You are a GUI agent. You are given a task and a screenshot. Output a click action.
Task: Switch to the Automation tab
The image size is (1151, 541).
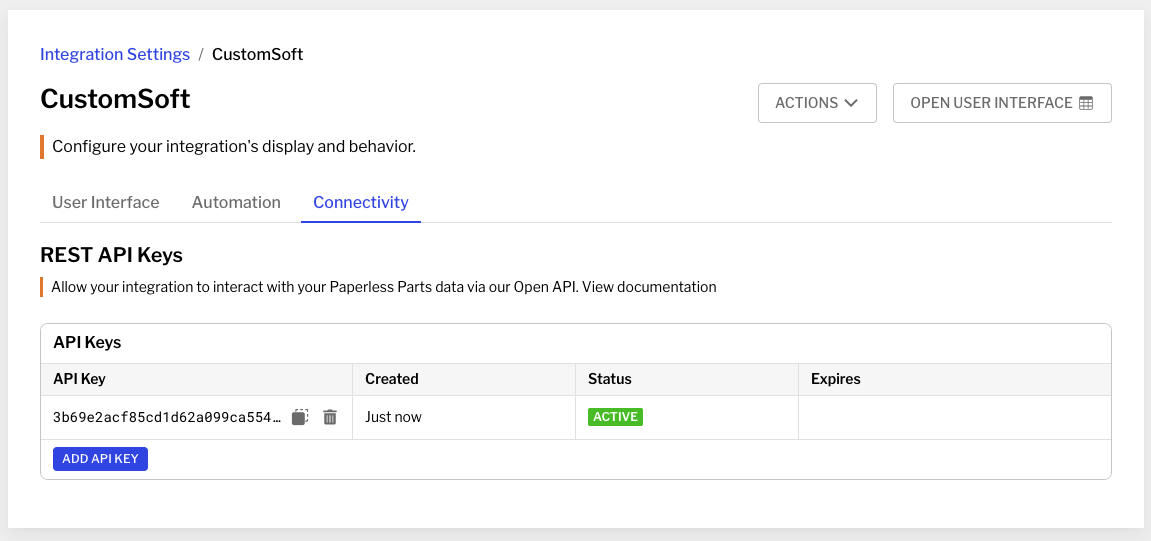(236, 202)
